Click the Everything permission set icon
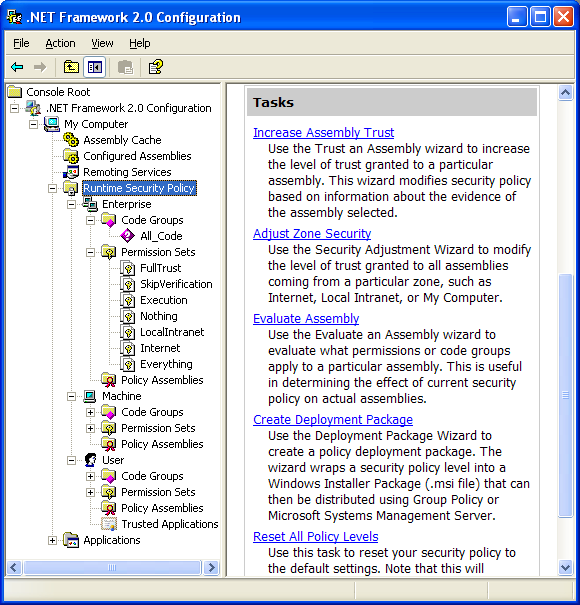 128,364
